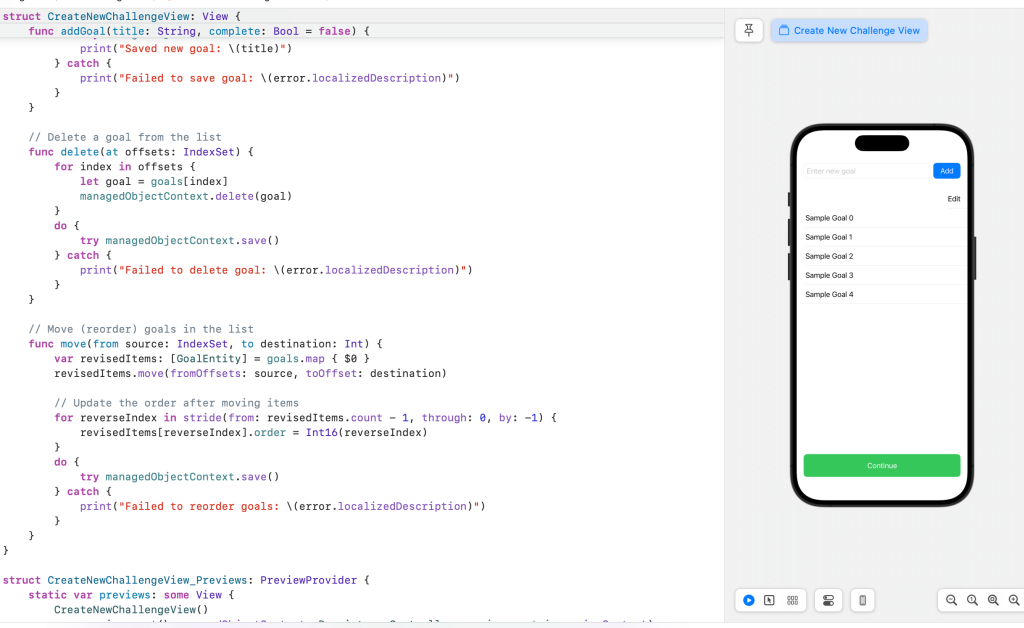Select the Create New Challenge View preview tab
Viewport: 1024px width, 628px height.
[x=849, y=30]
